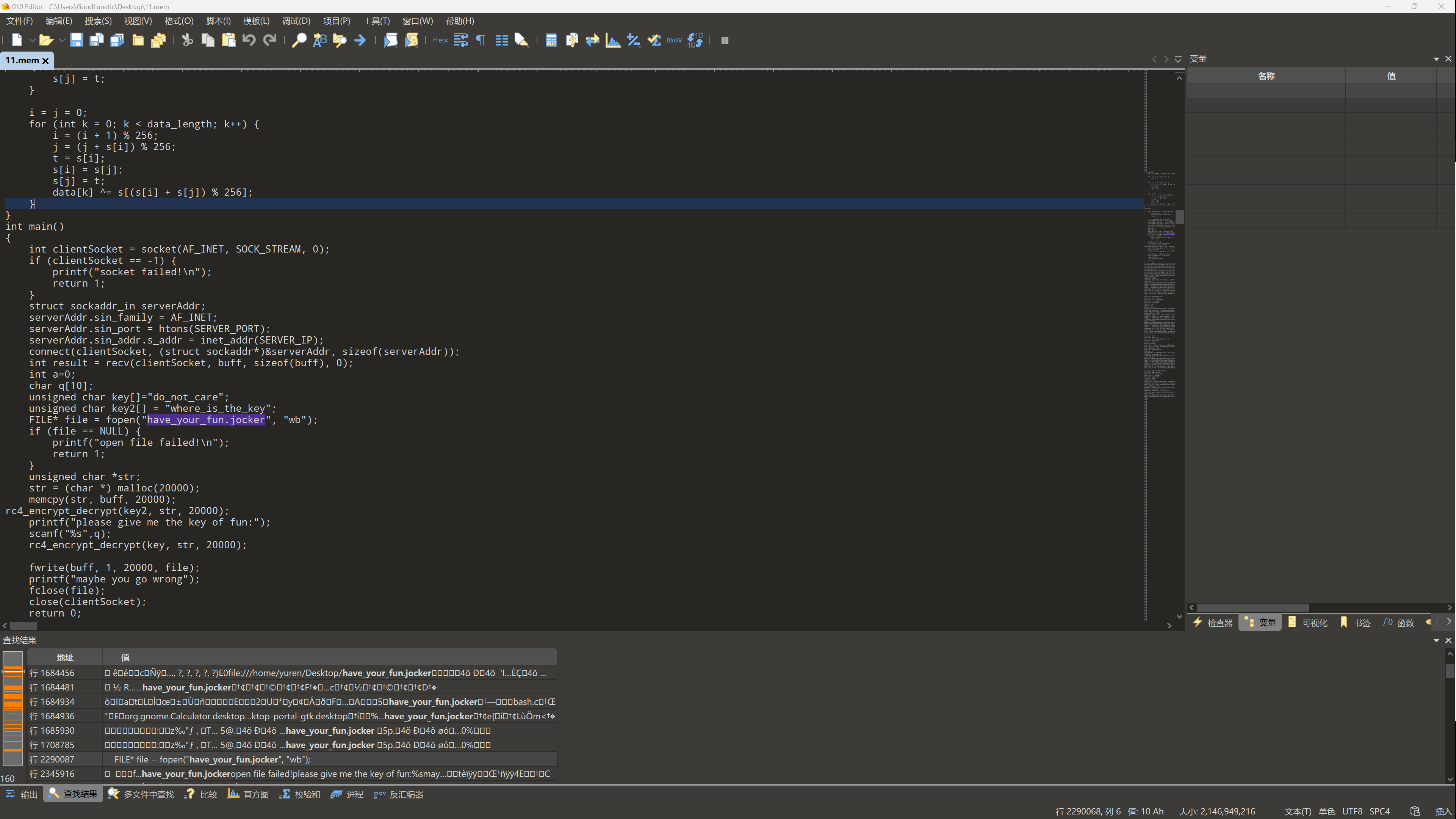Open the 直方图 bottom tab
The height and width of the screenshot is (819, 1456).
coord(248,795)
